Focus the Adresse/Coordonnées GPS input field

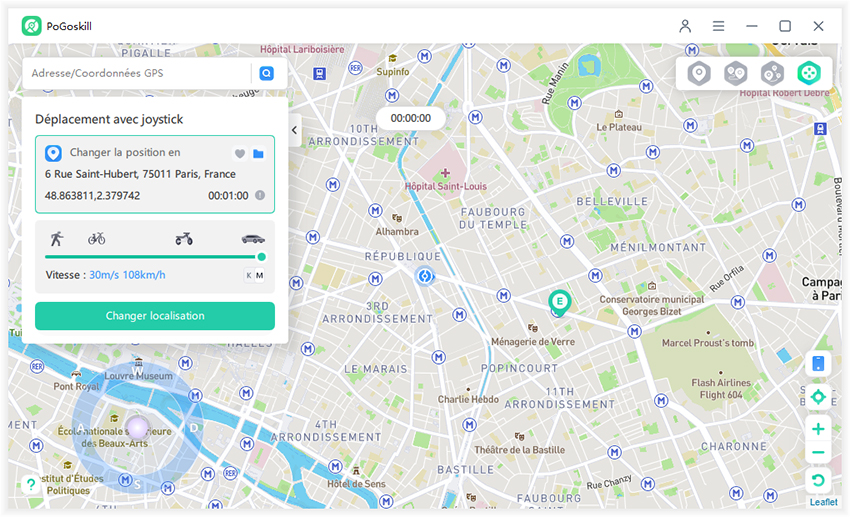138,73
